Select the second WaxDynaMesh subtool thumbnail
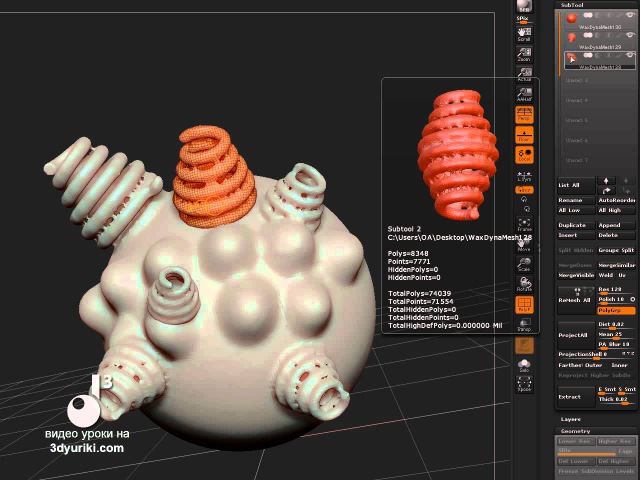 point(571,37)
